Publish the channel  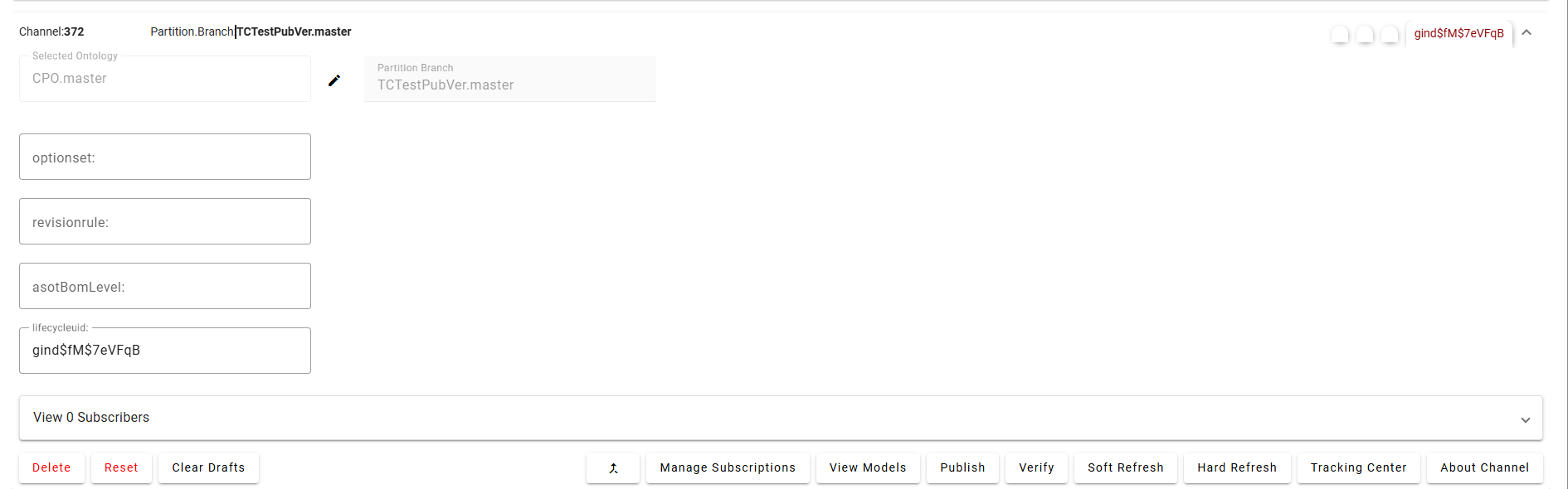pyautogui.click(x=962, y=468)
